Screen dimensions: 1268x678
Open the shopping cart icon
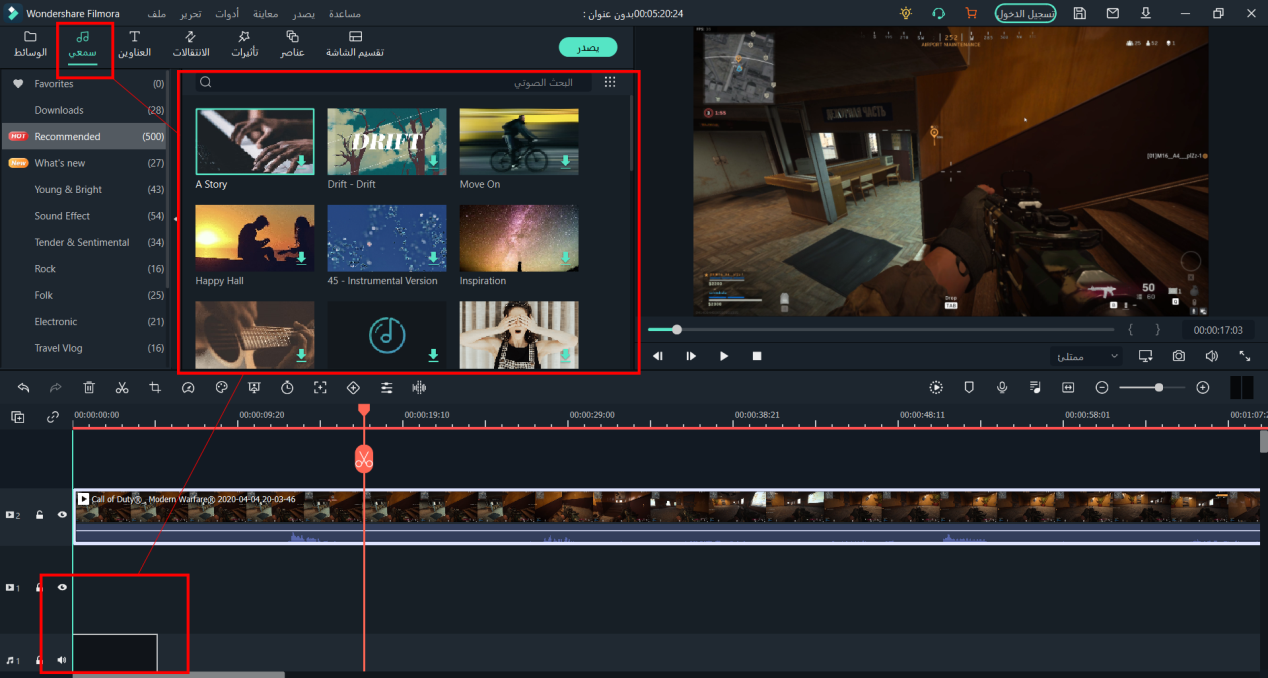click(x=970, y=14)
